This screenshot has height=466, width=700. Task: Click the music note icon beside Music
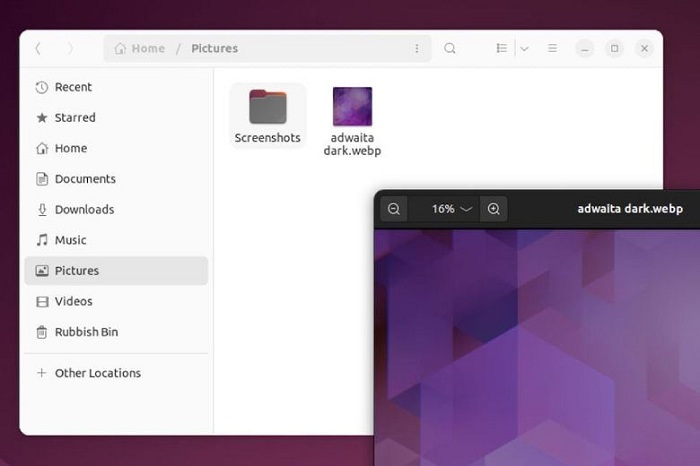click(x=42, y=240)
